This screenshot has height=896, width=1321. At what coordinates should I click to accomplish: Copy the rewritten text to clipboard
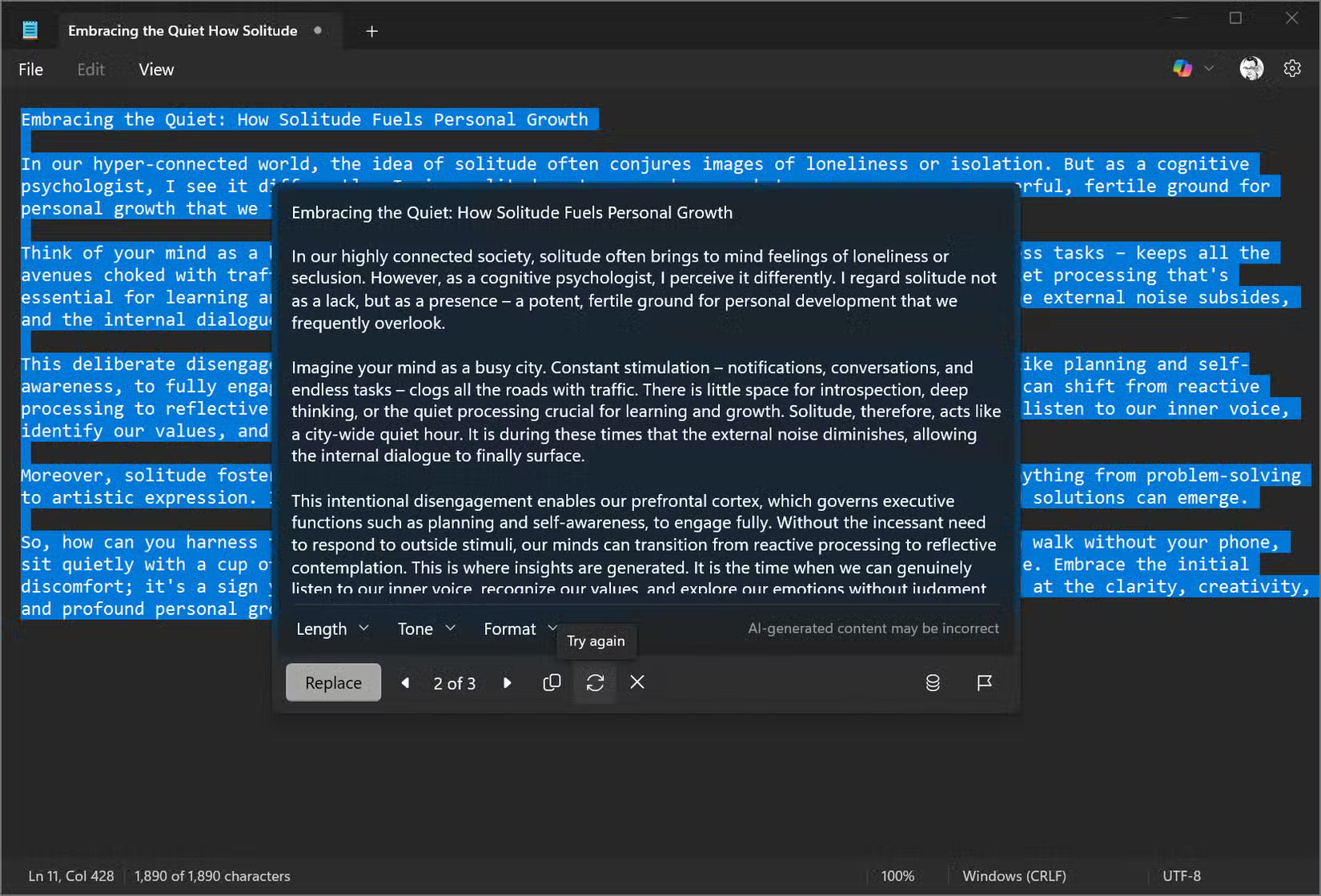(552, 682)
